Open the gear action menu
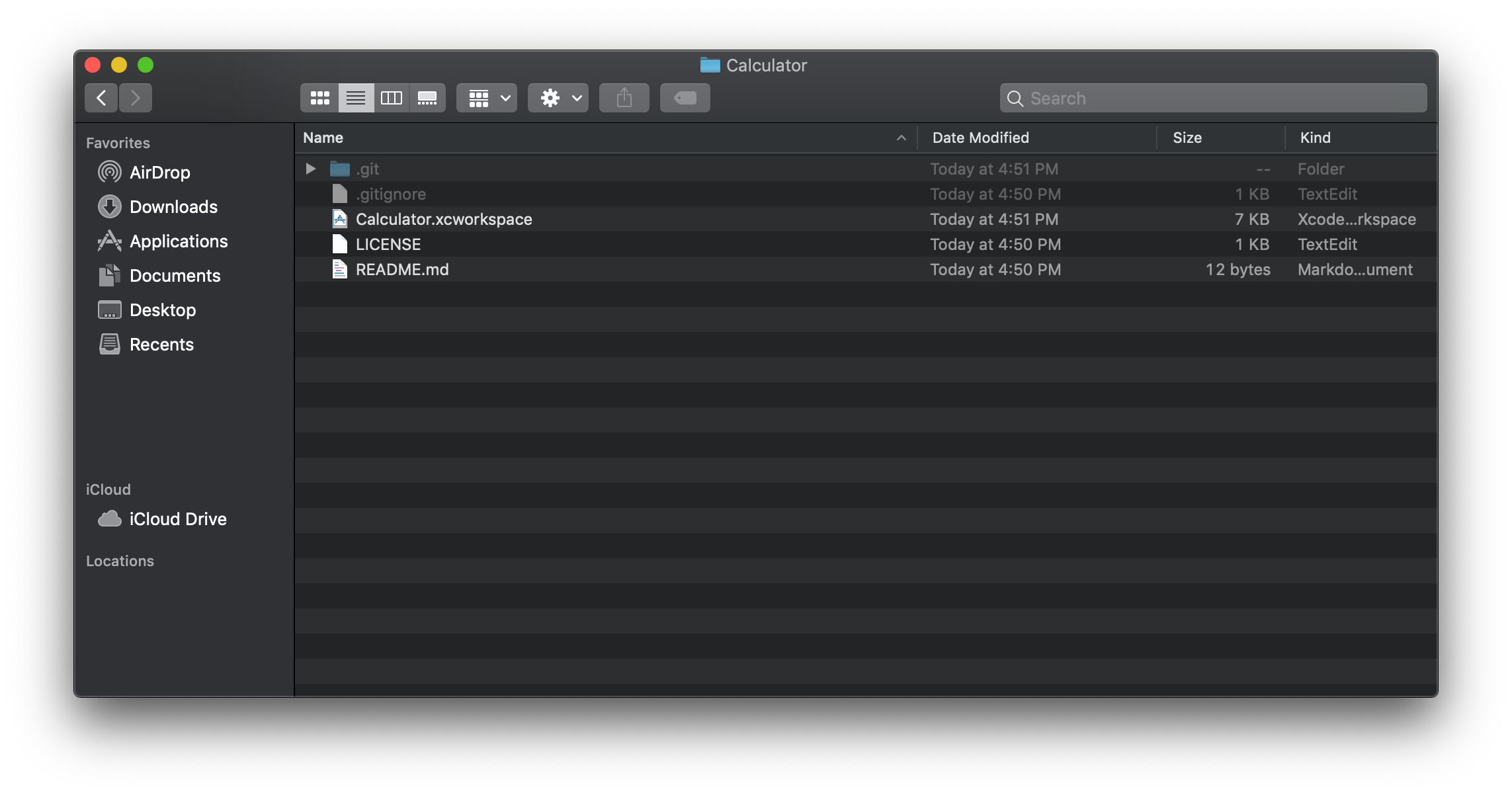 (x=558, y=98)
